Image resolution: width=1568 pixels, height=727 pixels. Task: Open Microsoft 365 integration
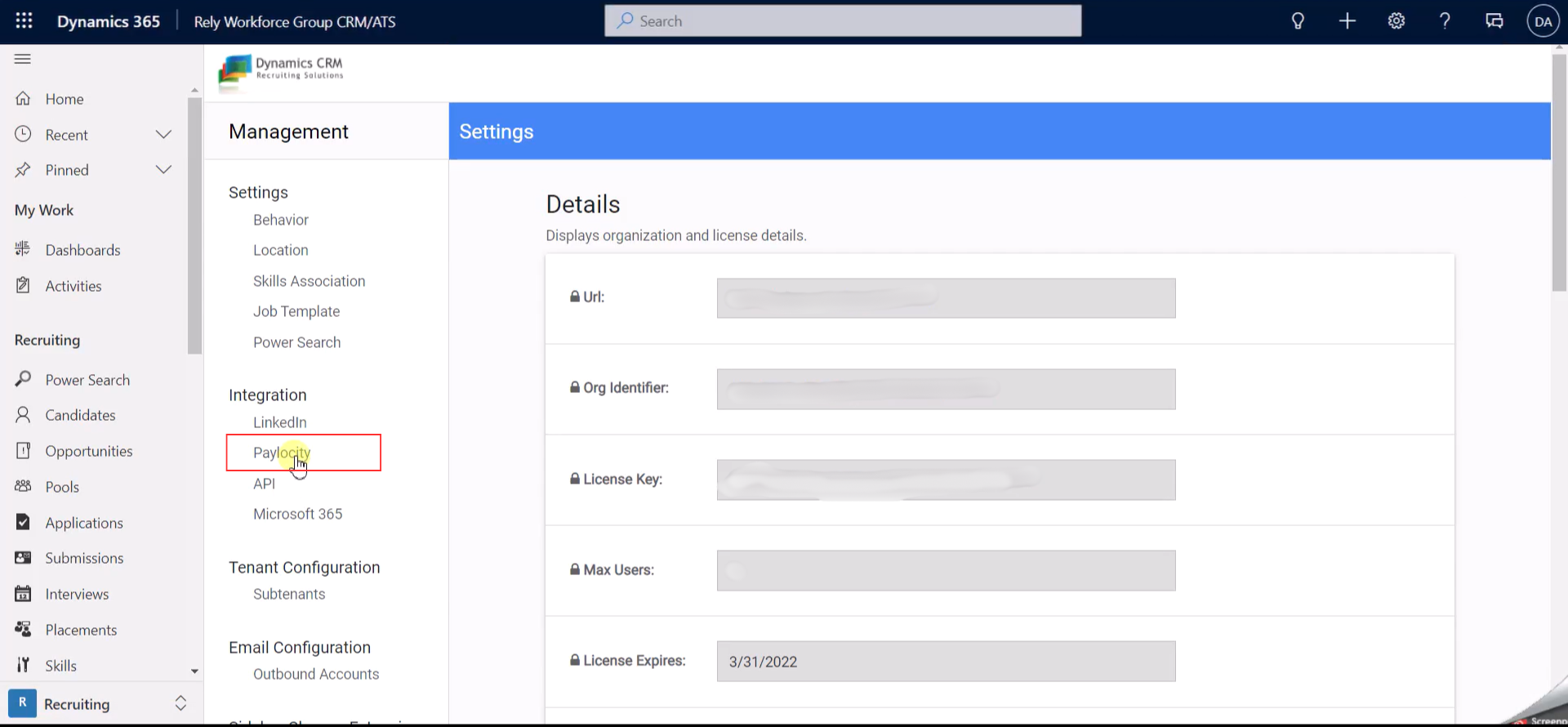[297, 514]
